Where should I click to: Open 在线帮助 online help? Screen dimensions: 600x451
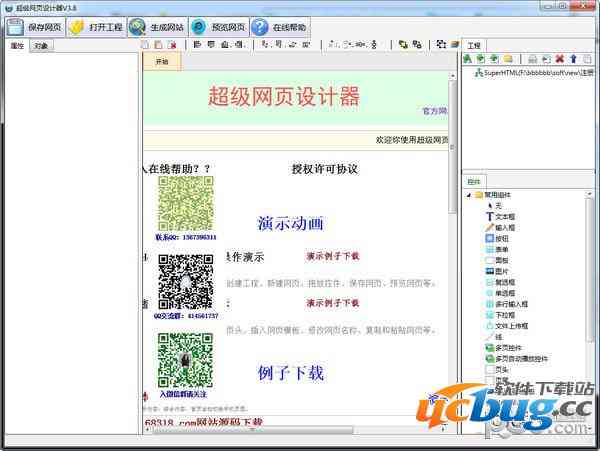click(280, 27)
